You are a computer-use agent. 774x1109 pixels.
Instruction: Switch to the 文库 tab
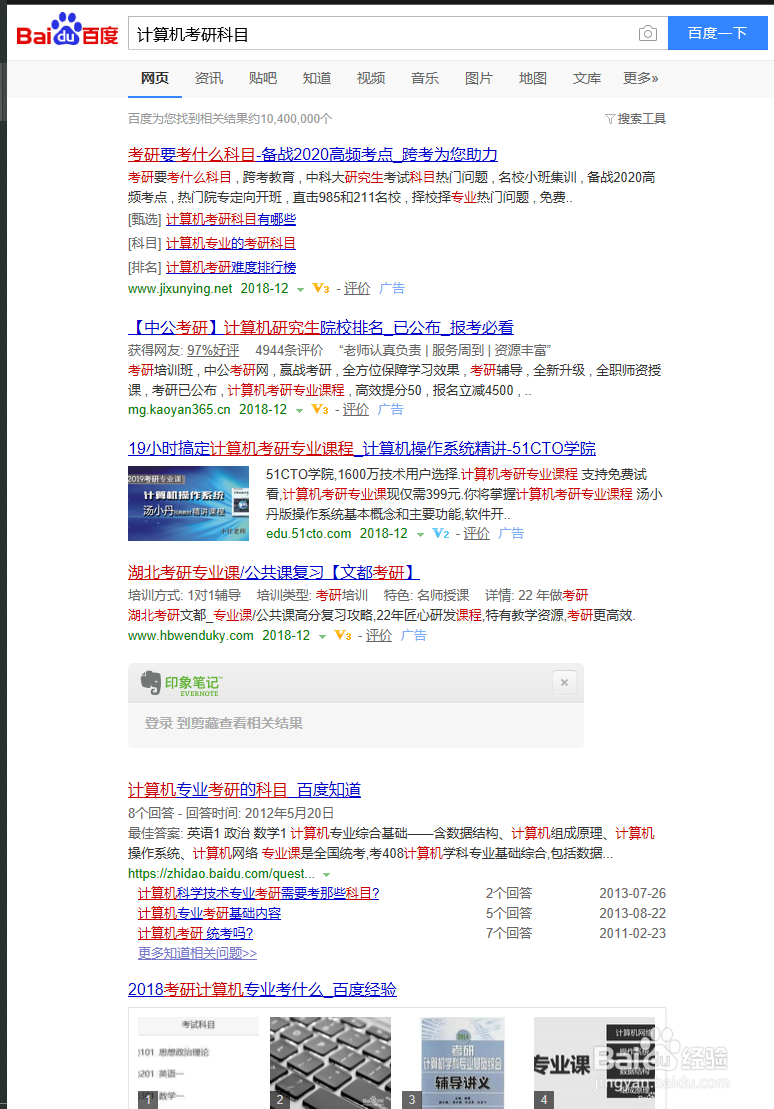587,78
